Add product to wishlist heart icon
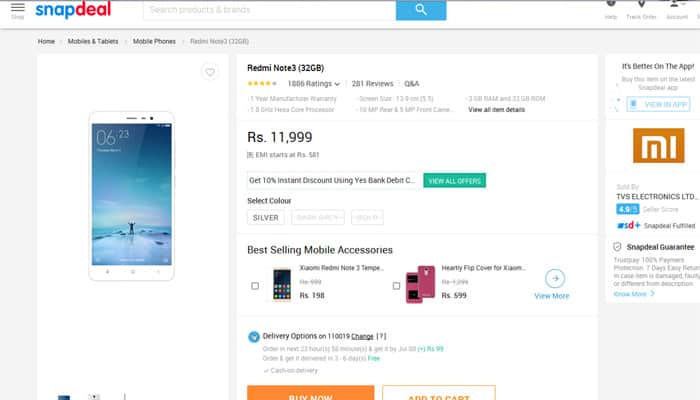The image size is (700, 400). click(x=210, y=72)
